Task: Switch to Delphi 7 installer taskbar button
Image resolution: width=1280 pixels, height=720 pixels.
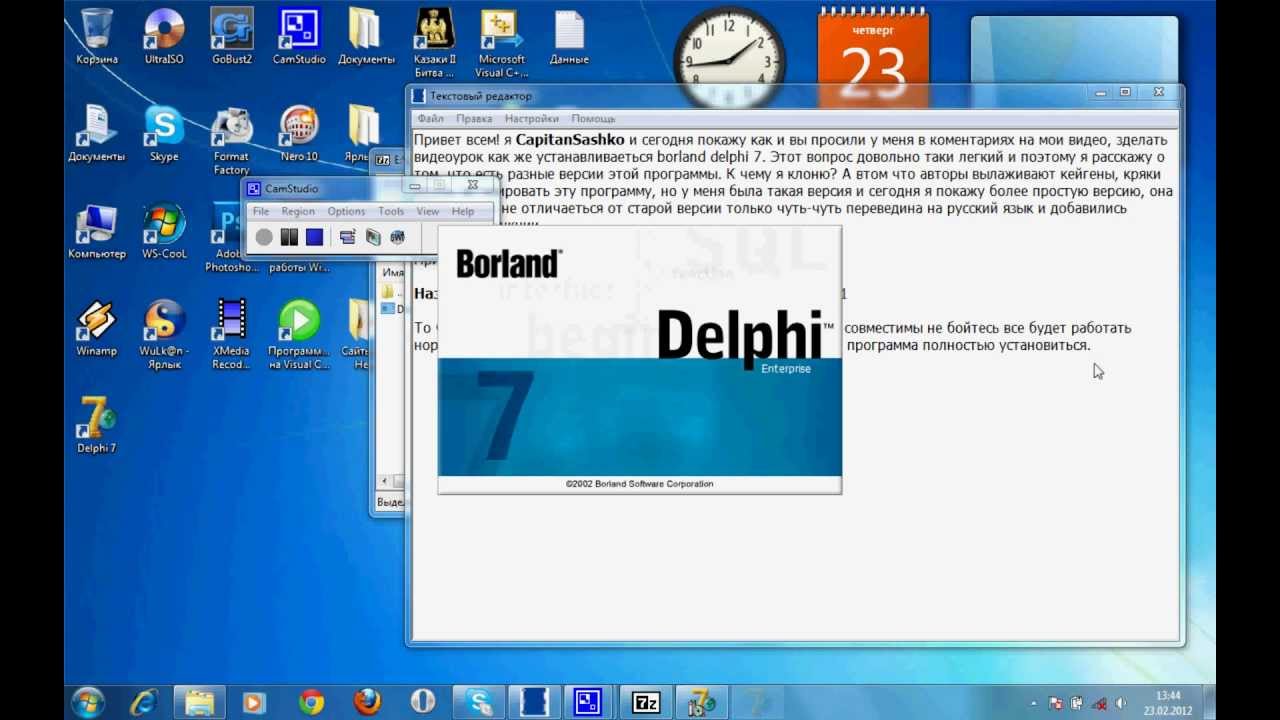Action: tap(702, 702)
